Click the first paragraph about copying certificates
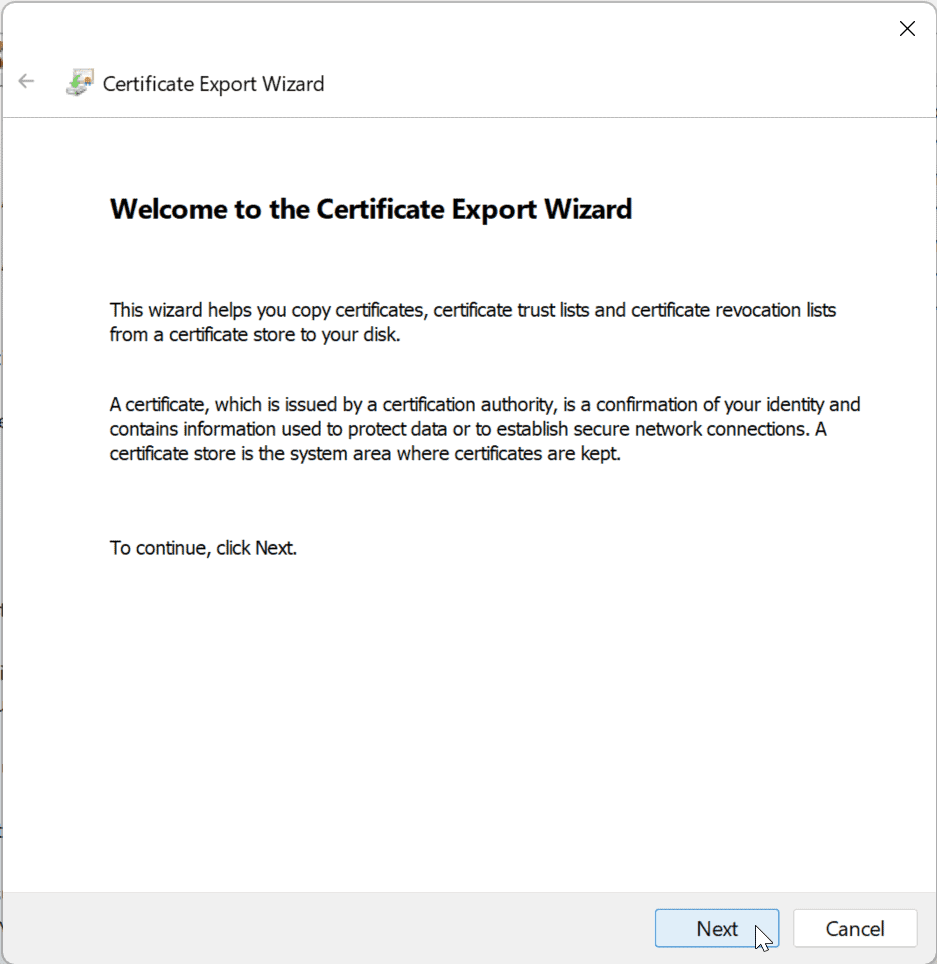Viewport: 937px width, 964px height. click(x=472, y=322)
